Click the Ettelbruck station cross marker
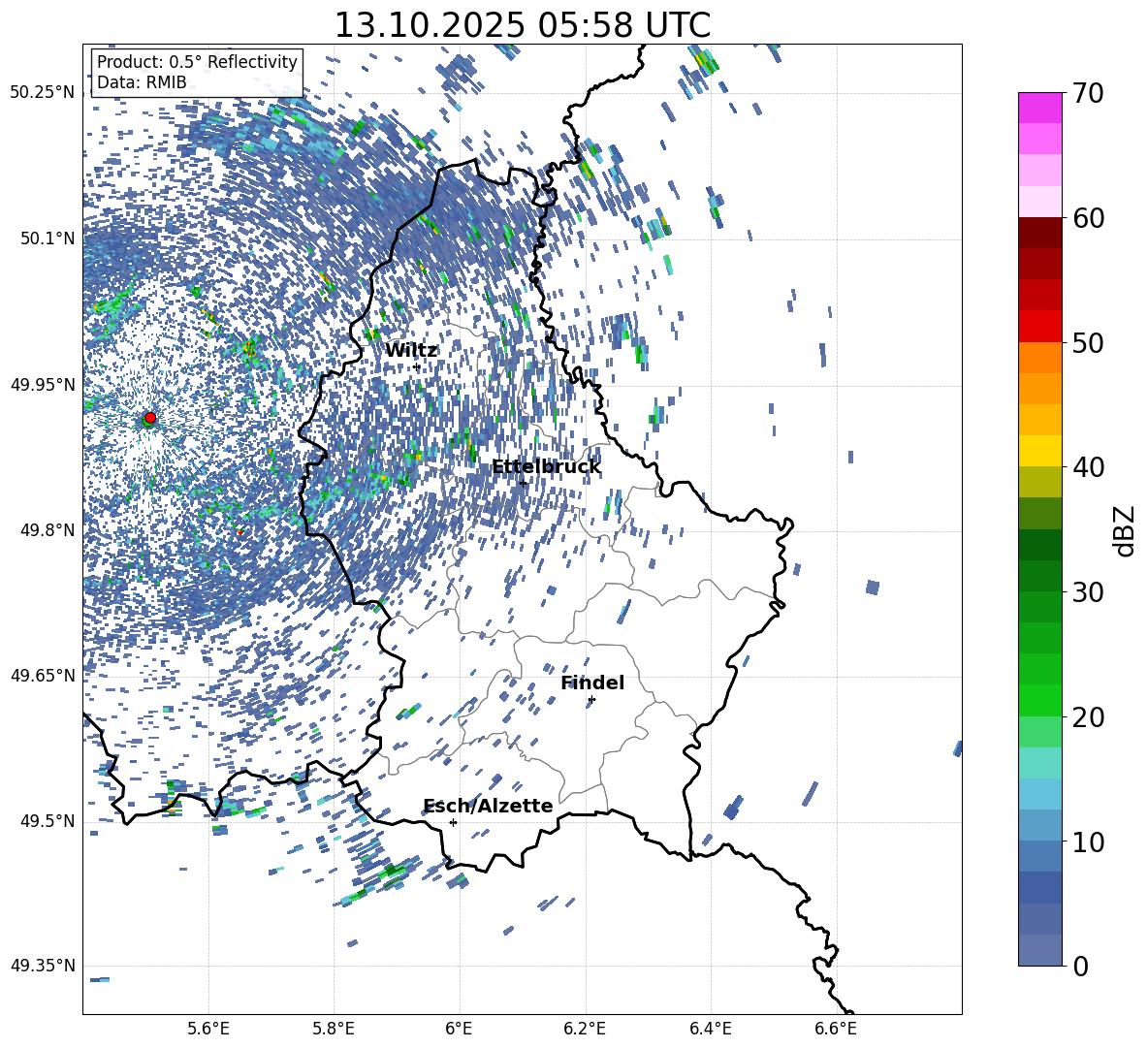 click(523, 483)
